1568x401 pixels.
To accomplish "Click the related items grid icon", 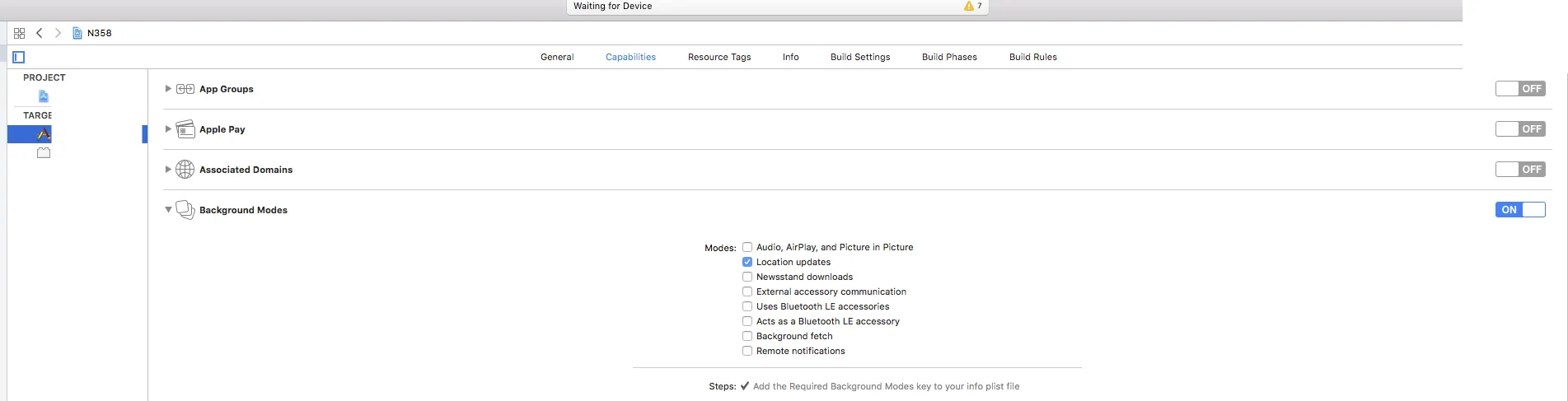I will 20,33.
